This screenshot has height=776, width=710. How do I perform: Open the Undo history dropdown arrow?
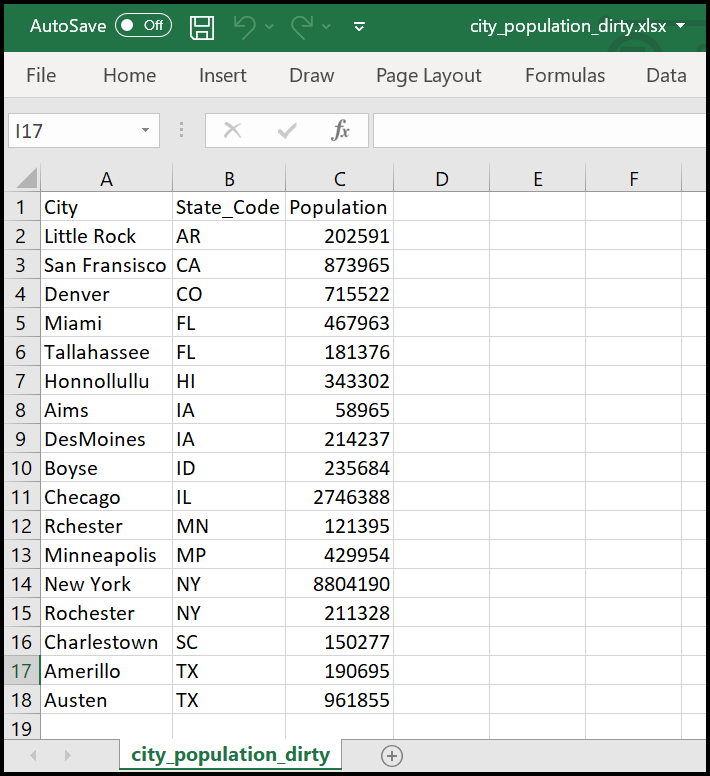click(269, 26)
